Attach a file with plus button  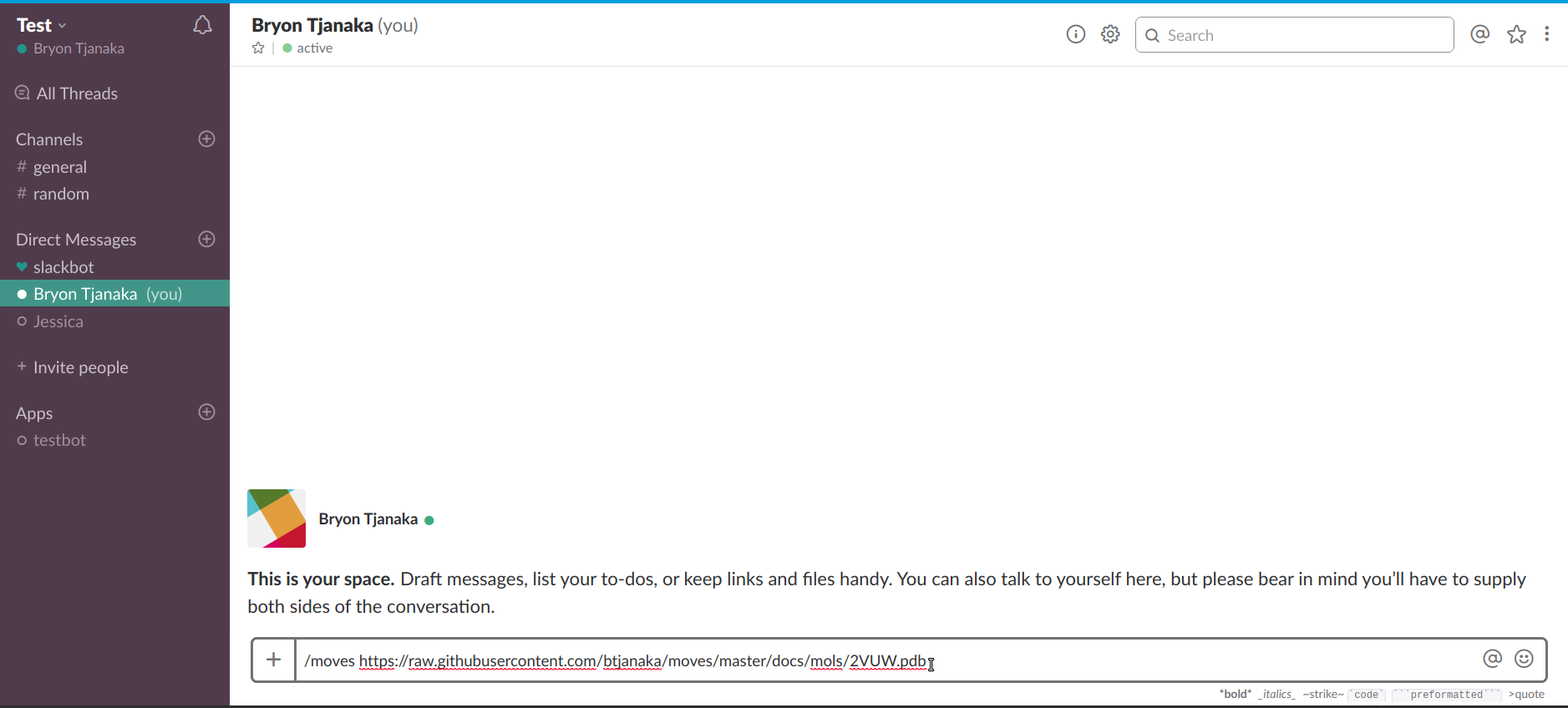point(274,660)
